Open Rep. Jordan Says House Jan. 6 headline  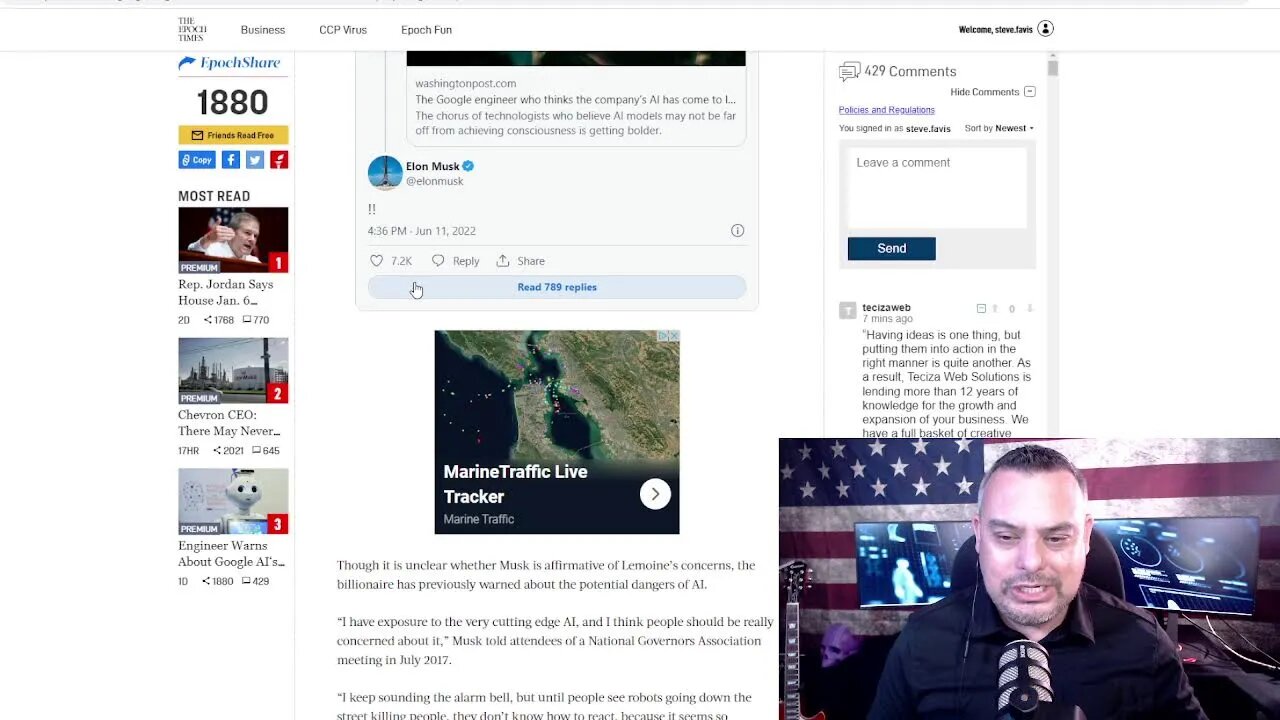[226, 292]
